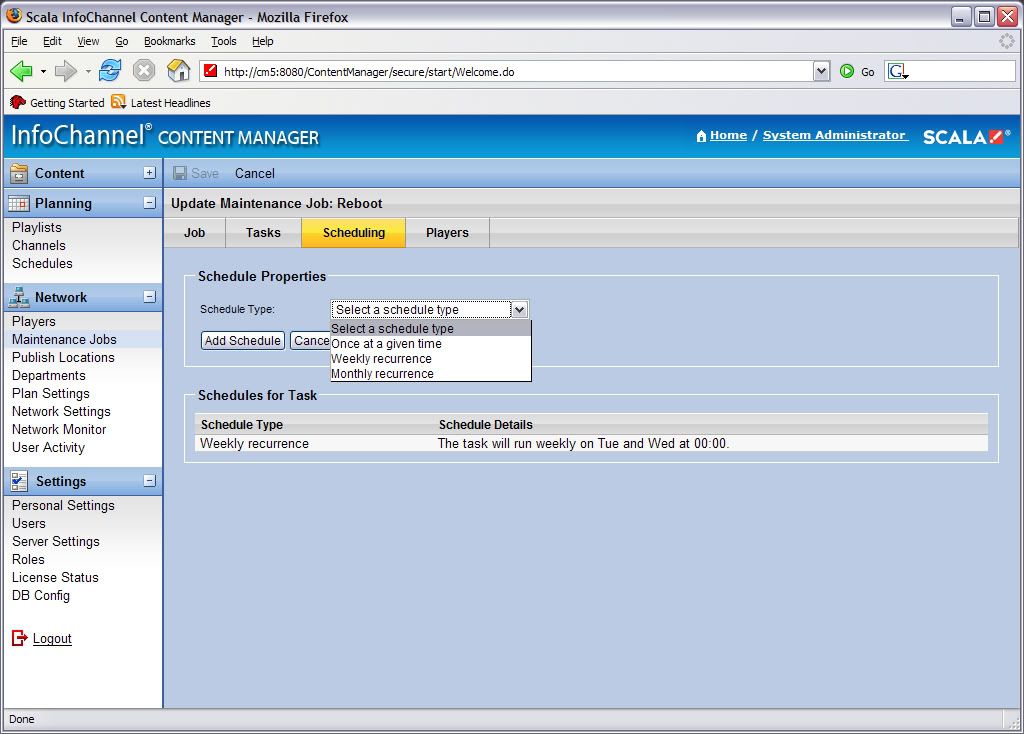The image size is (1024, 734).
Task: Switch to the Tasks tab
Action: tap(263, 232)
